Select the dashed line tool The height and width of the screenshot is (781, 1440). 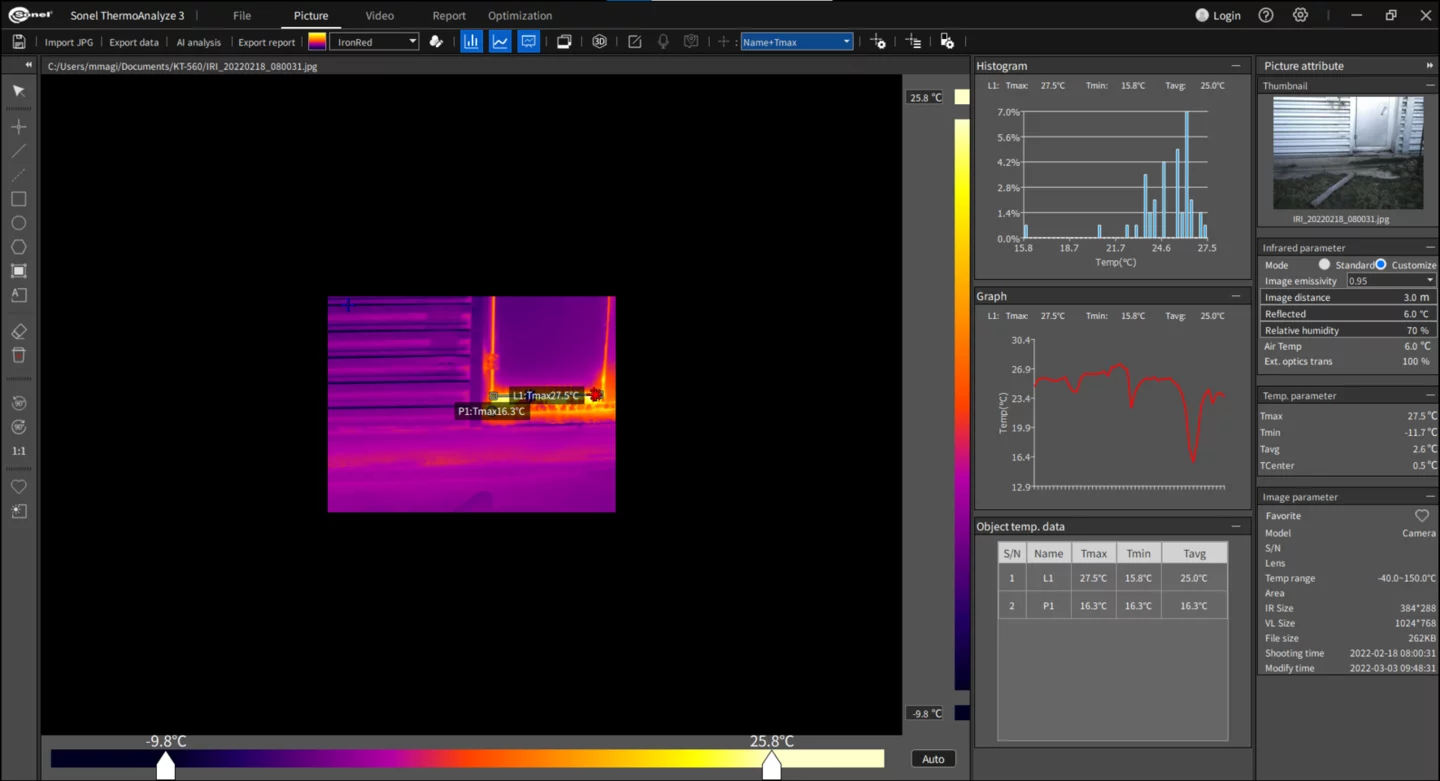pyautogui.click(x=18, y=175)
